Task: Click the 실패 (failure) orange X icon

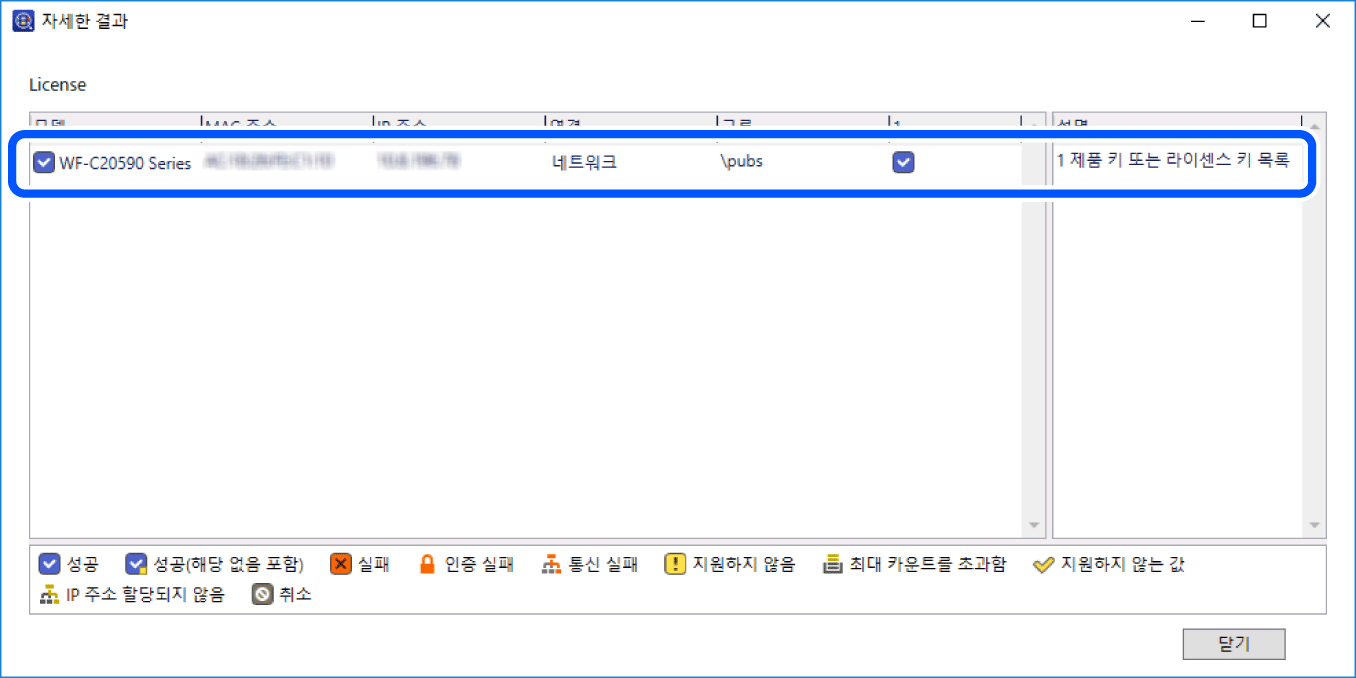Action: point(341,564)
